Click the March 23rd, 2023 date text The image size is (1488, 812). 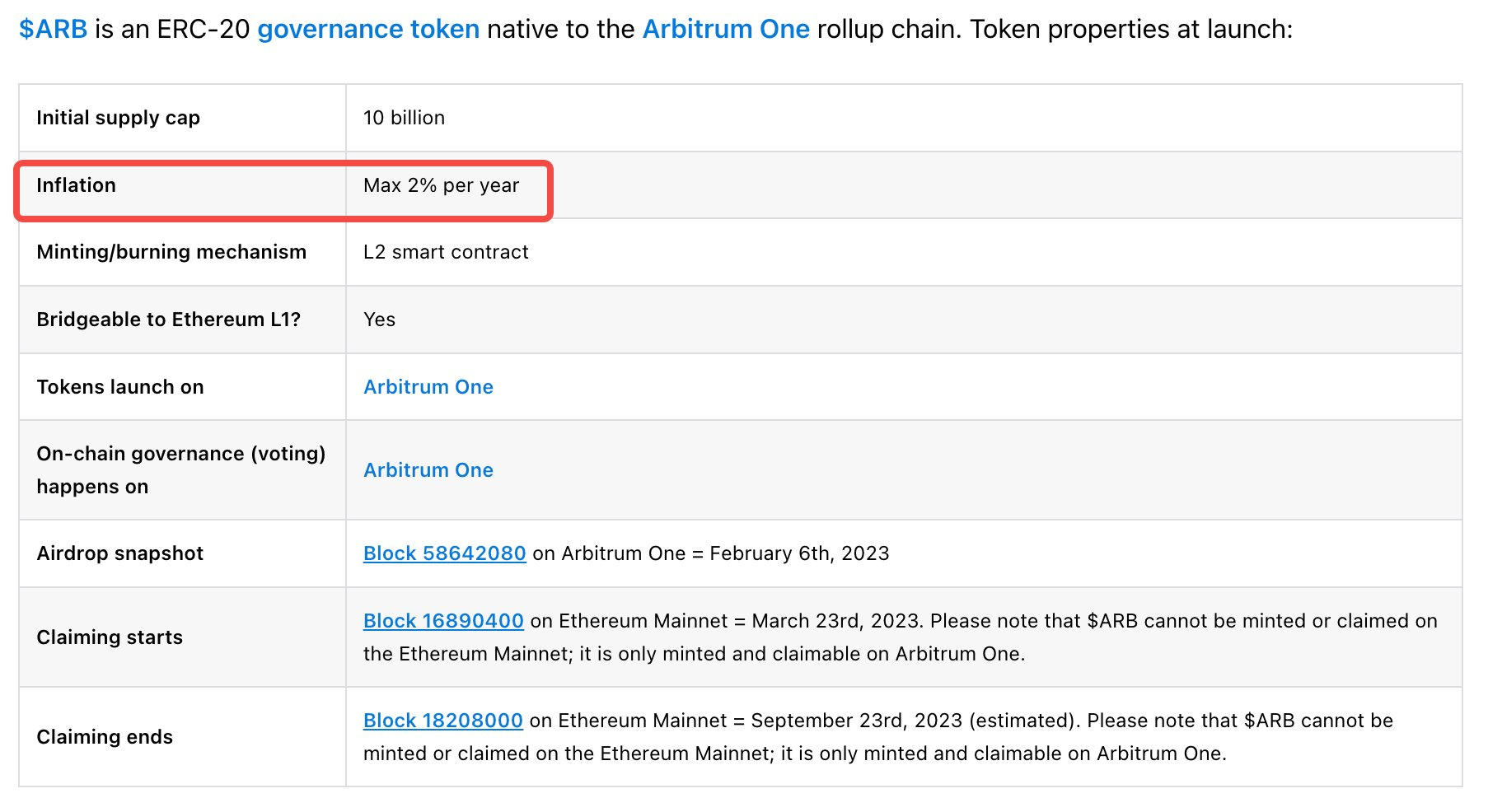click(837, 621)
